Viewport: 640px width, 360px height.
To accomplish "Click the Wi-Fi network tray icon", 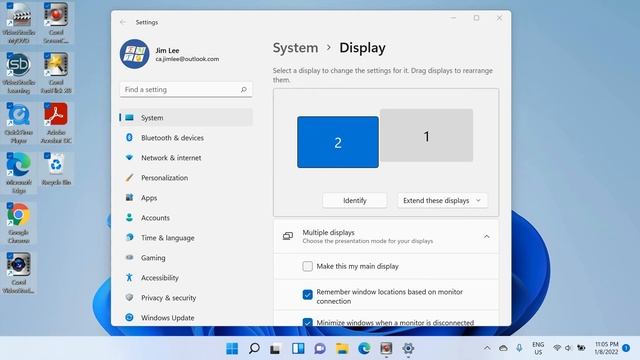I will [x=557, y=348].
